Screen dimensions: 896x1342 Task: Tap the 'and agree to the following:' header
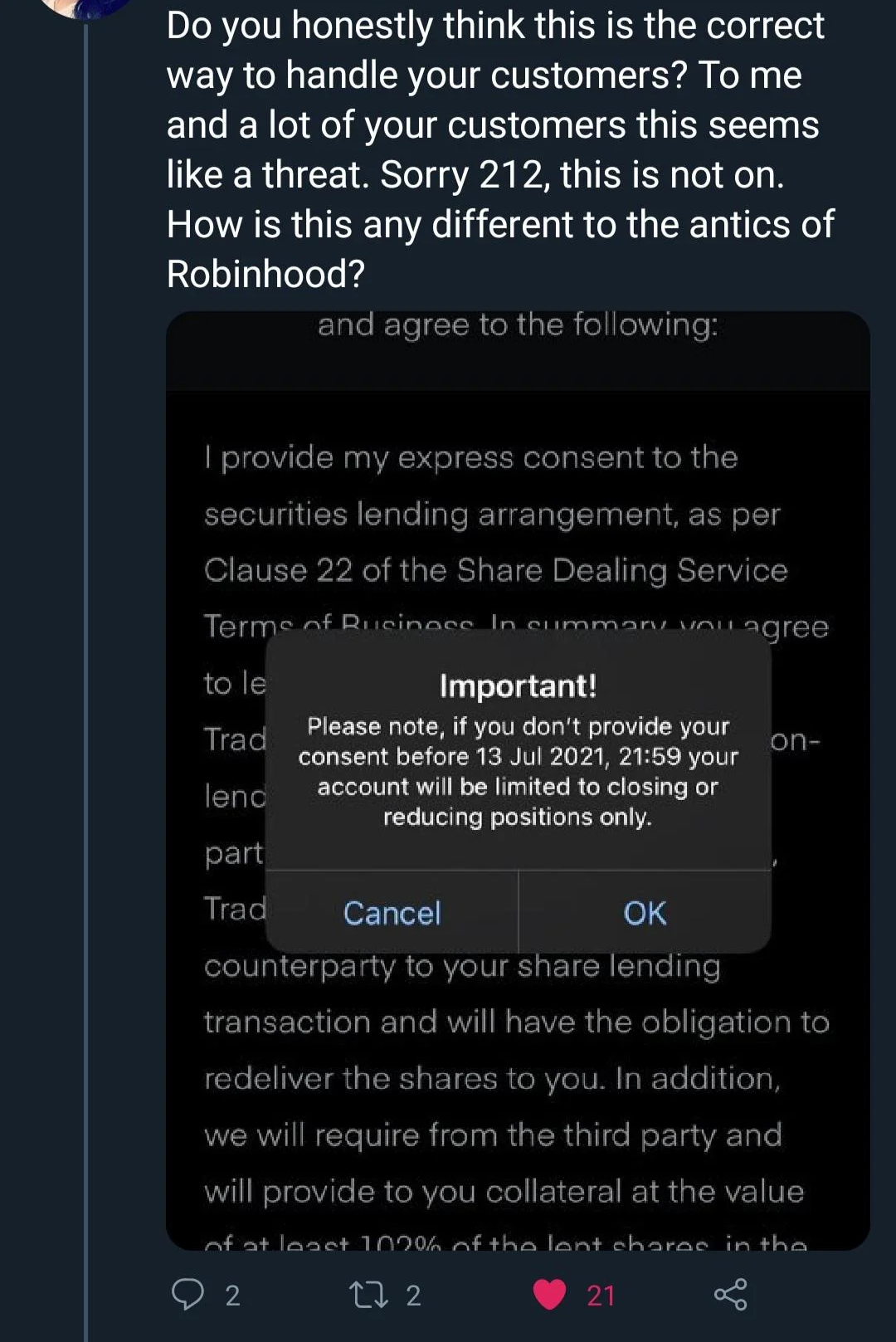coord(518,325)
